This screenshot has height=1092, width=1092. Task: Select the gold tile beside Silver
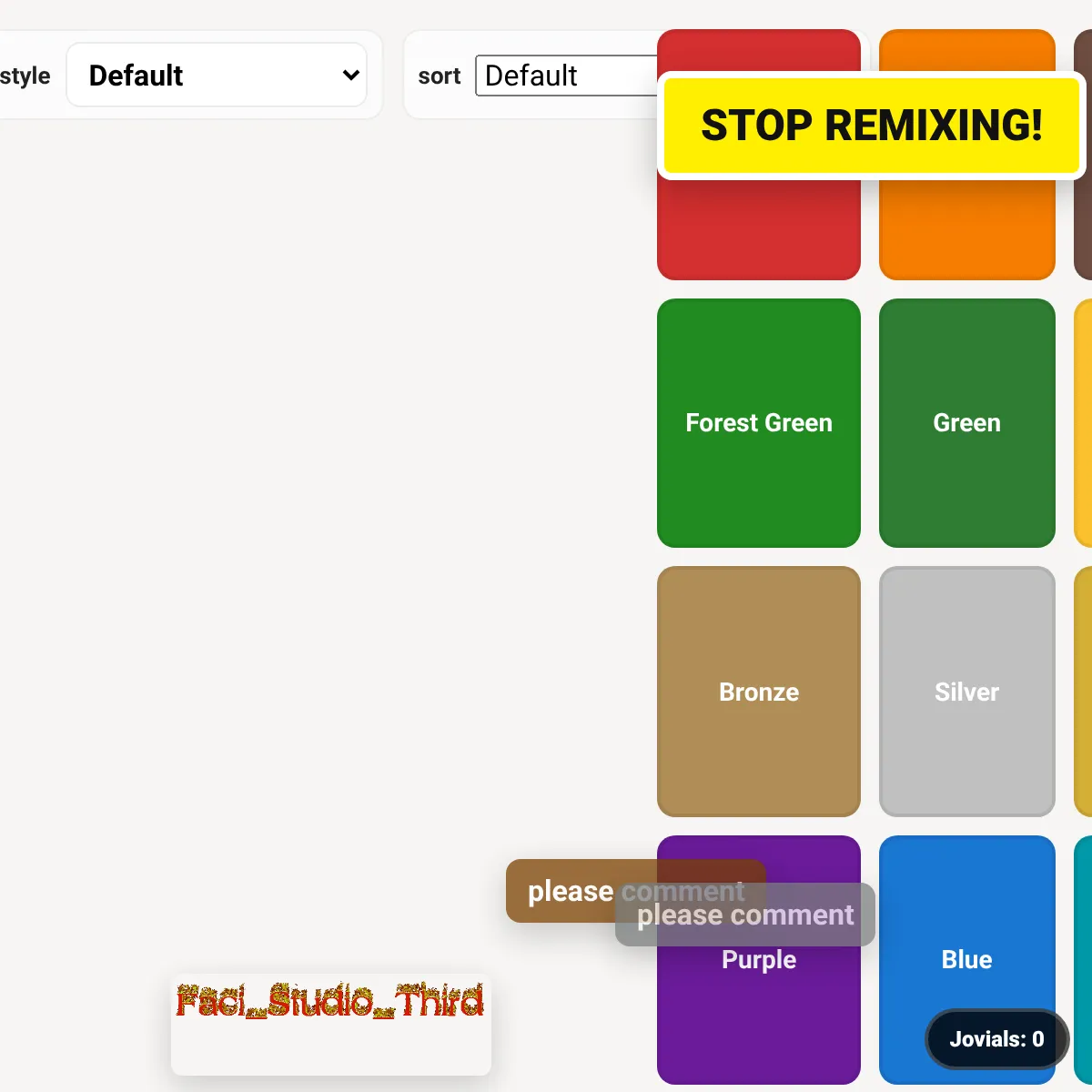click(x=1083, y=692)
